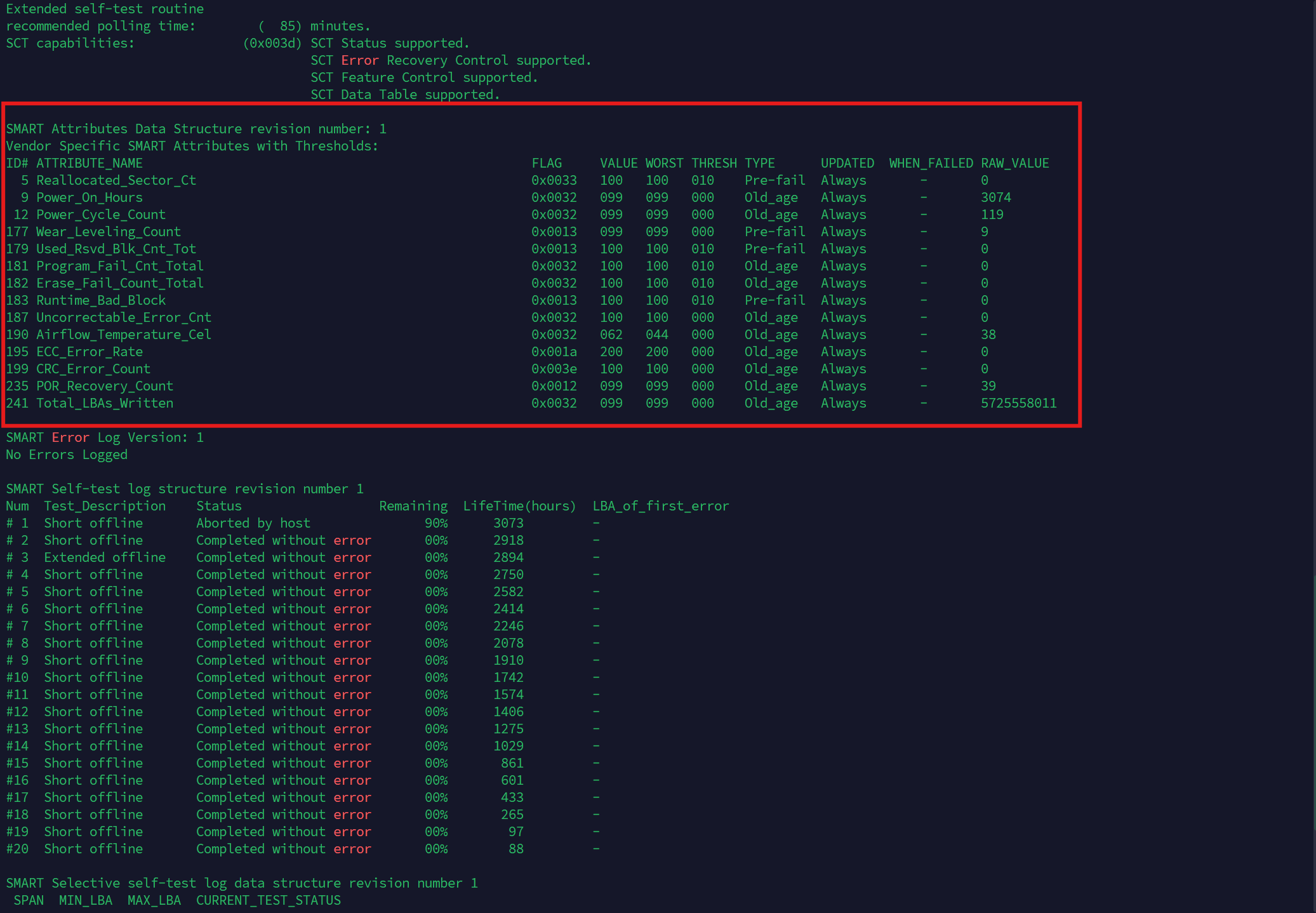Click the POR_Recovery_Count attribute name
Screen dimensions: 1316x913
click(105, 386)
